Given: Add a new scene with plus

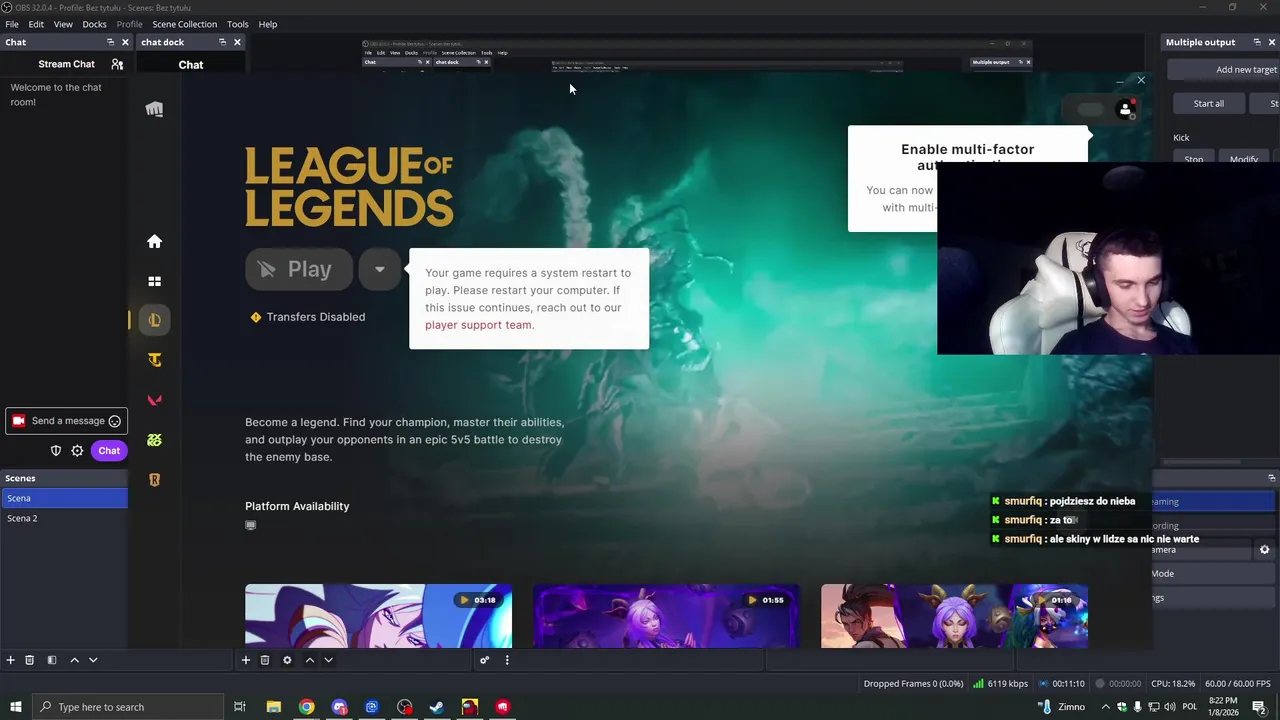Looking at the screenshot, I should (11, 660).
